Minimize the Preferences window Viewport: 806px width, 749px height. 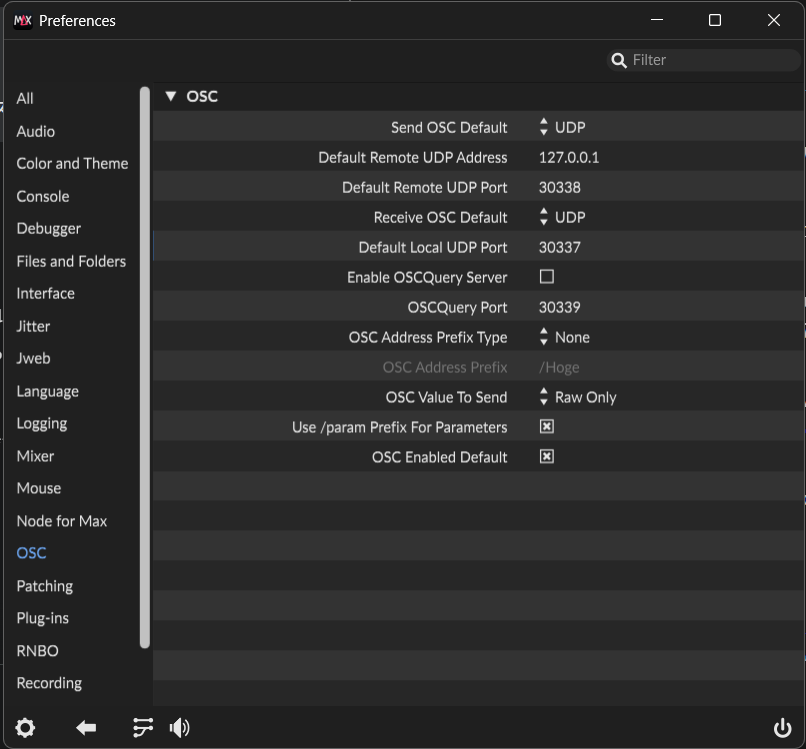point(656,20)
